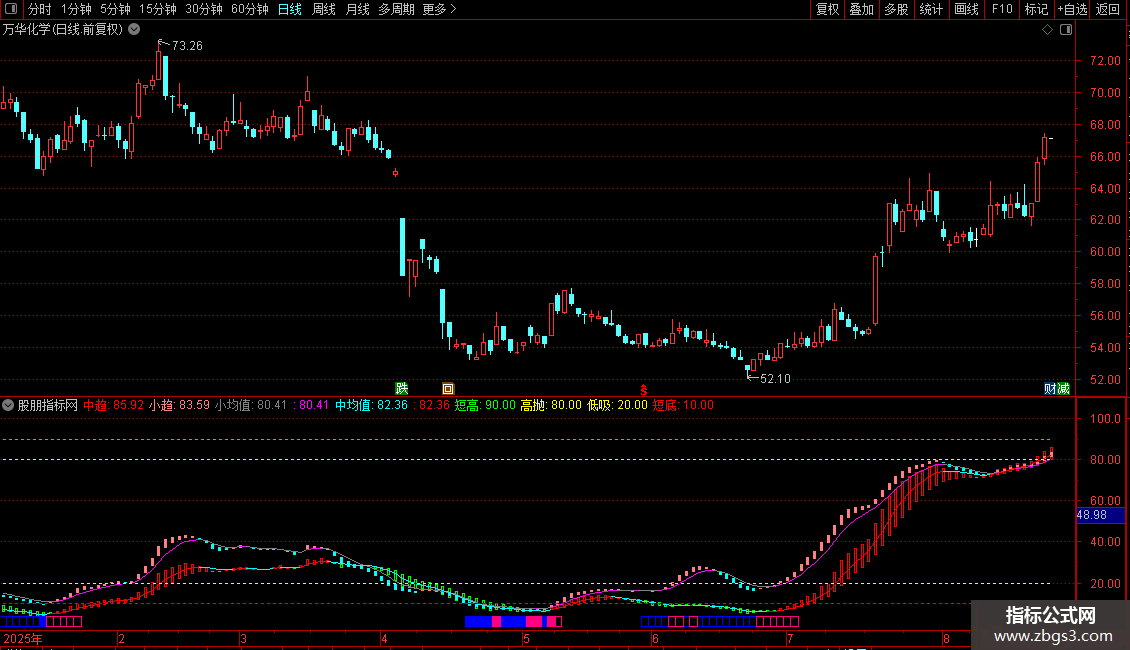Click the green 跌 event marker
Viewport: 1130px width, 650px height.
[x=401, y=389]
